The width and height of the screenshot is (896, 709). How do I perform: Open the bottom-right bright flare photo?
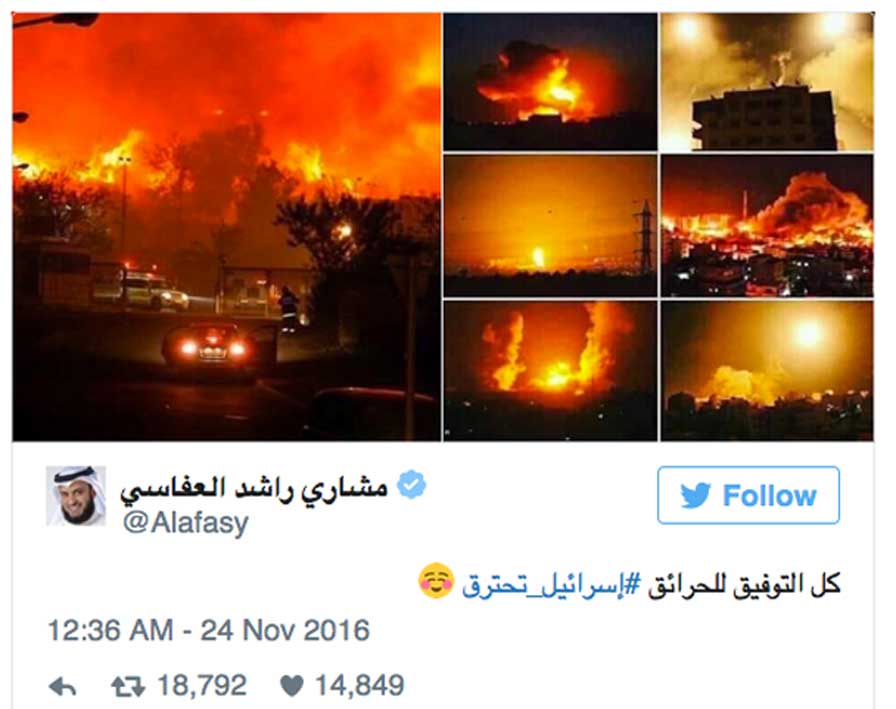(767, 371)
